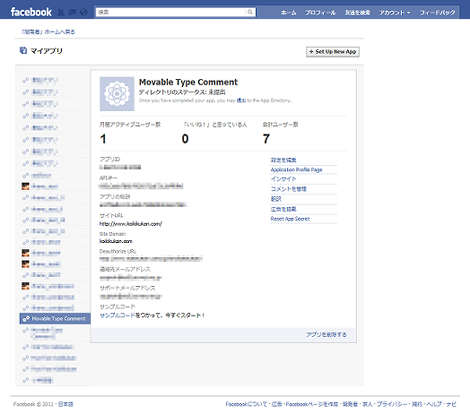Open the http://www.koikikukan.com/ site URL
Screen dimensions: 470x414
[131, 224]
